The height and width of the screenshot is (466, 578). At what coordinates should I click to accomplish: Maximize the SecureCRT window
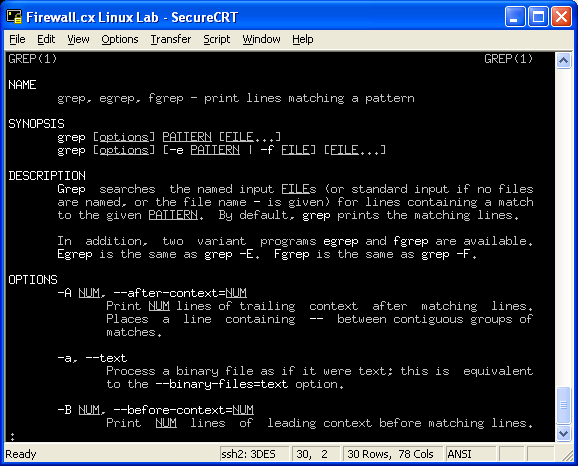538,17
